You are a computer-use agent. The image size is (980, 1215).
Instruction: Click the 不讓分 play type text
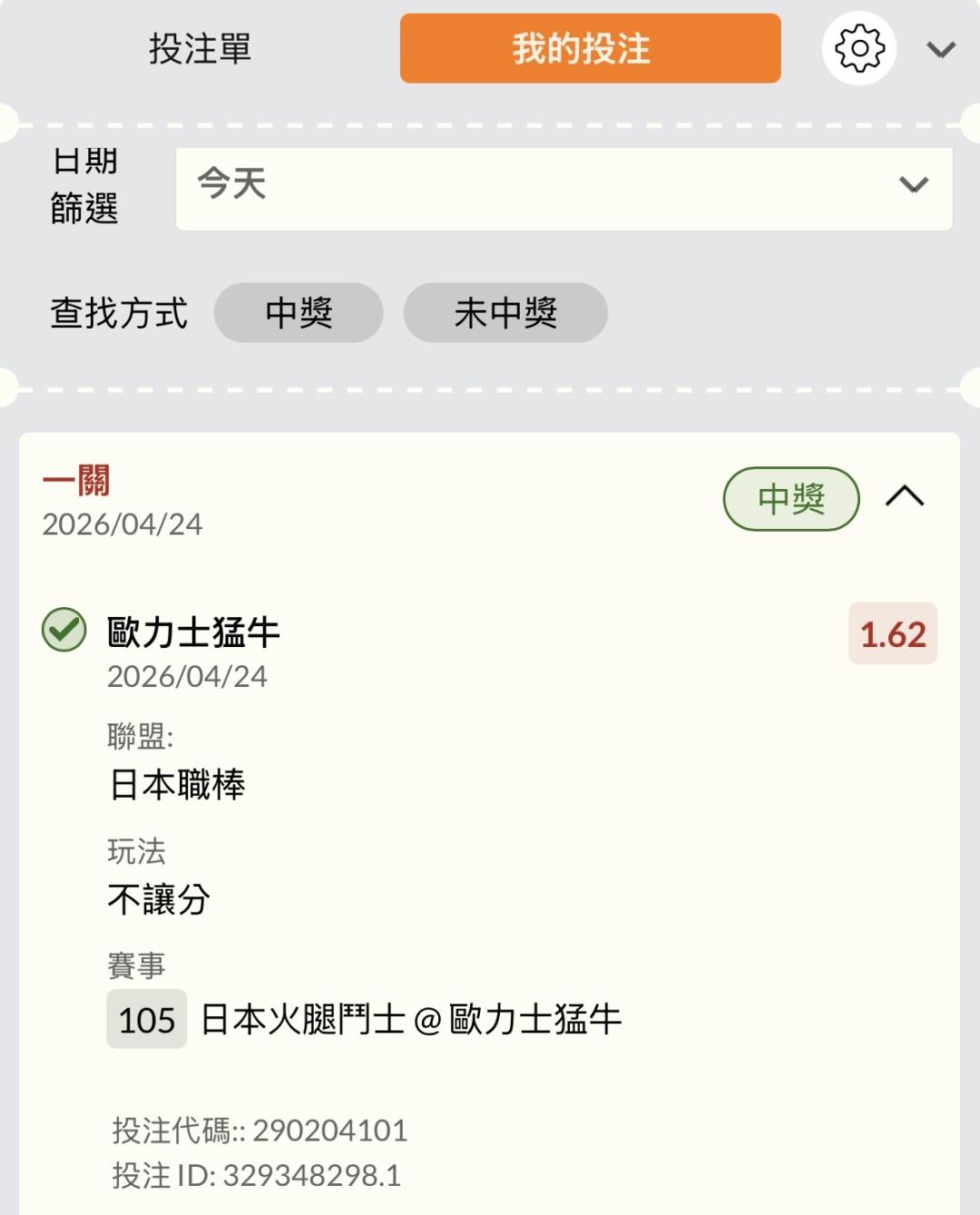click(159, 900)
